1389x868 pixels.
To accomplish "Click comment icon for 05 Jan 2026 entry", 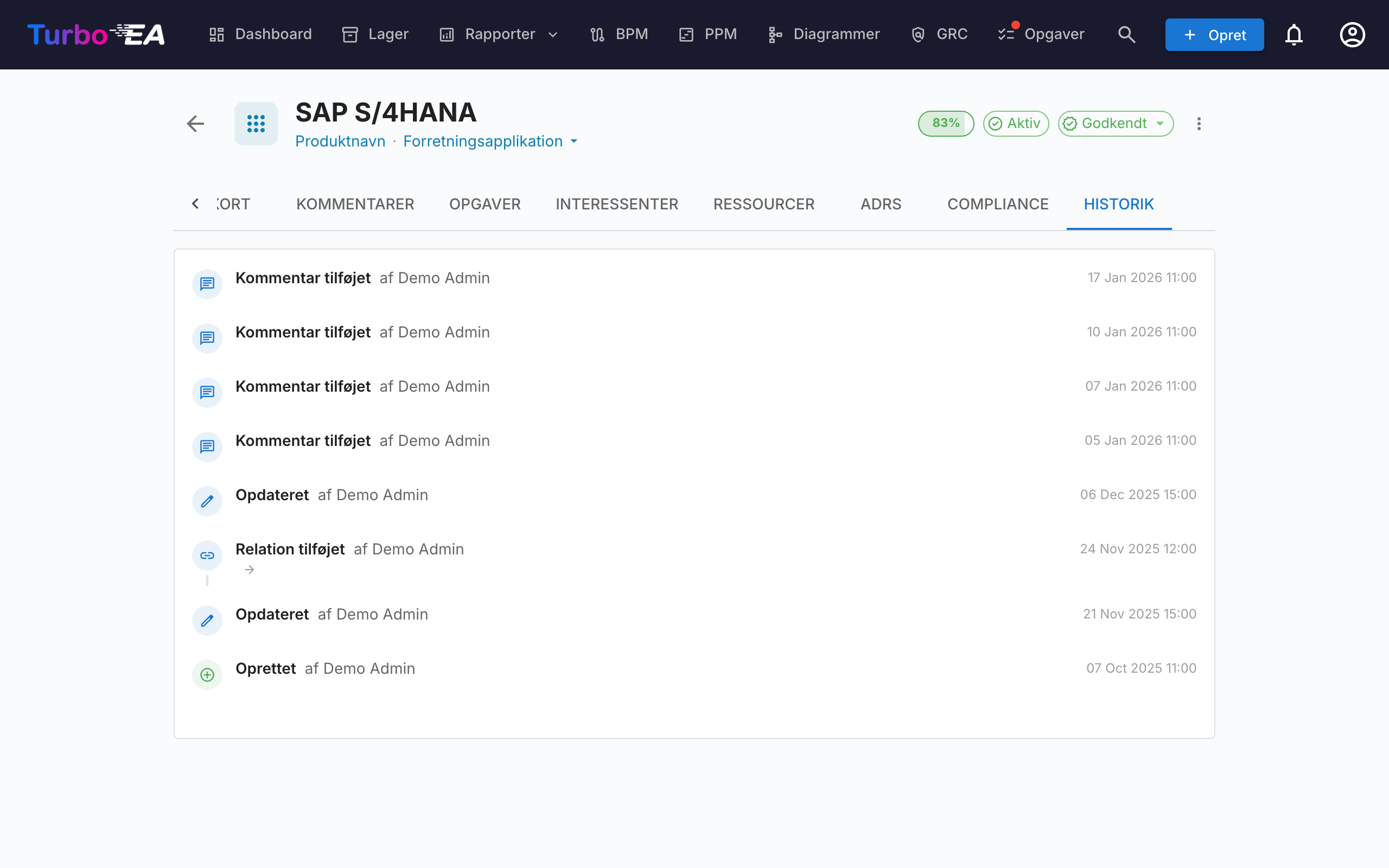I will [207, 446].
